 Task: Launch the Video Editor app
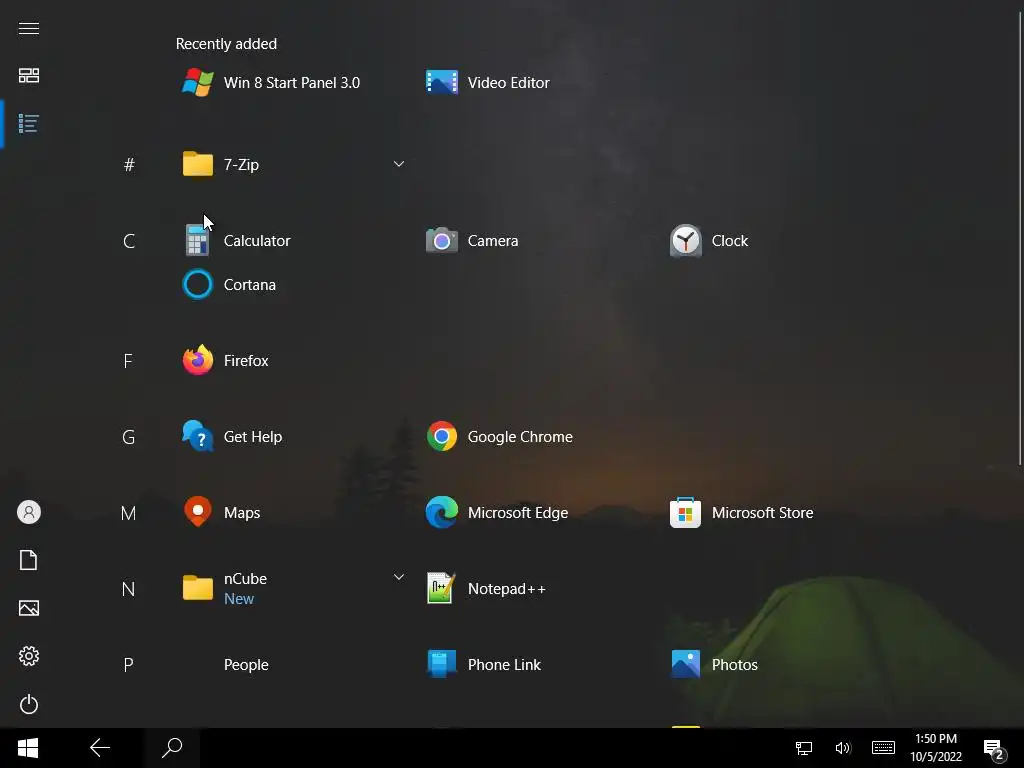[x=488, y=83]
